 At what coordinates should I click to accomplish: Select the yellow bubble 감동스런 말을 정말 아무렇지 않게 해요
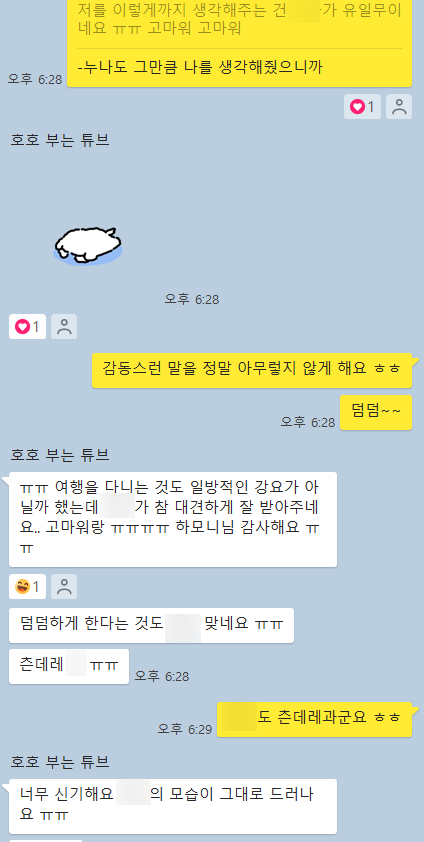click(252, 370)
